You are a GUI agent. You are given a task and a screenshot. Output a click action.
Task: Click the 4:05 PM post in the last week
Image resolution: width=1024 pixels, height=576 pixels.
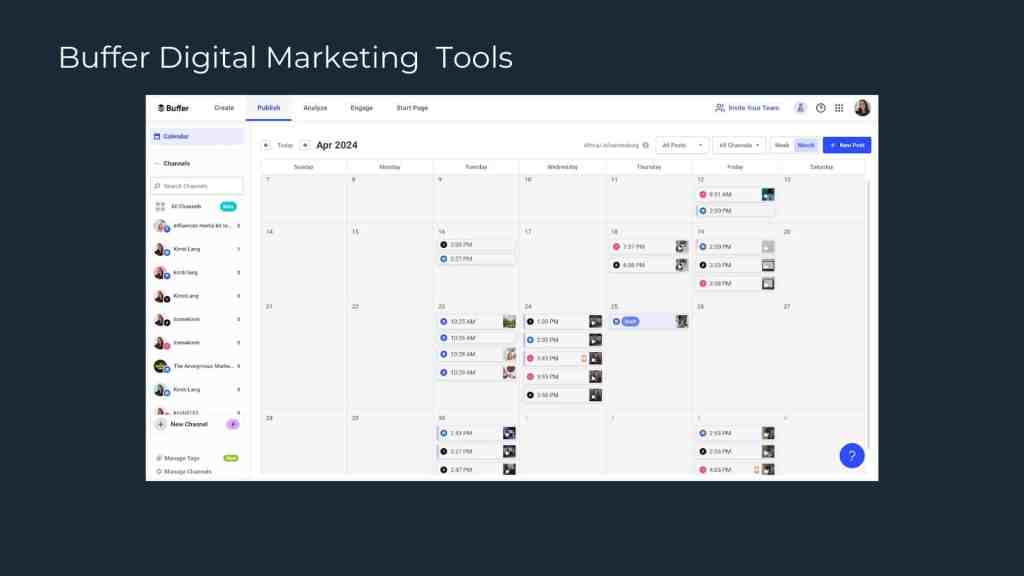click(x=735, y=470)
